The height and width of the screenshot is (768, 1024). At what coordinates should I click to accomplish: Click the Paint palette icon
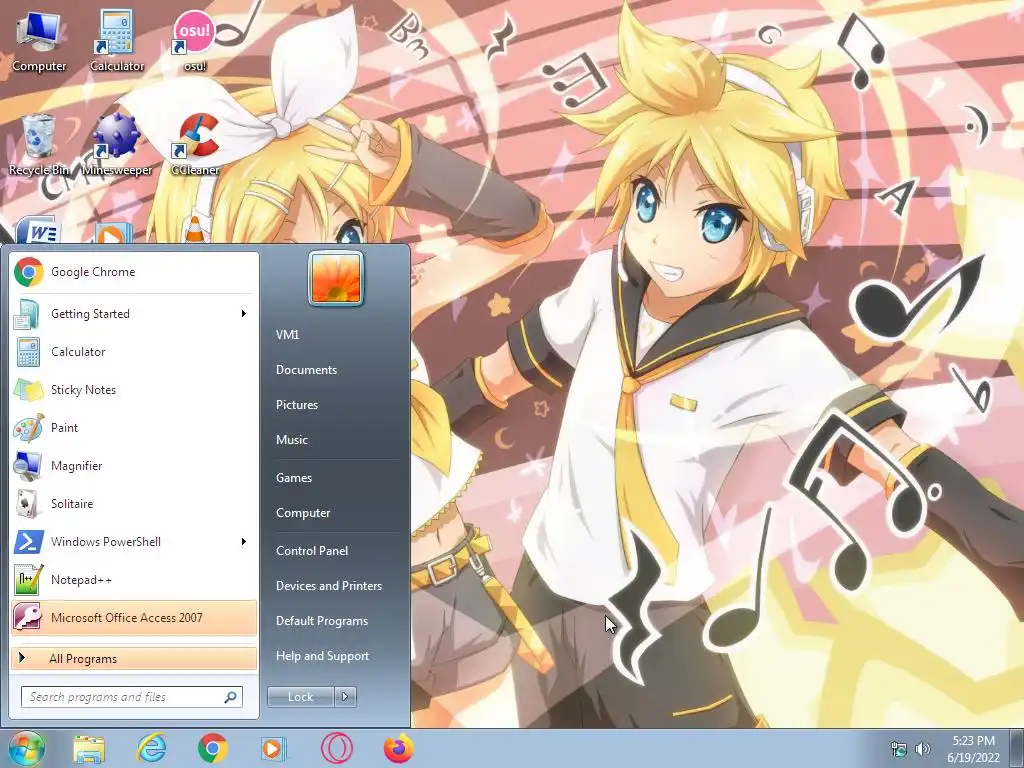tap(28, 428)
